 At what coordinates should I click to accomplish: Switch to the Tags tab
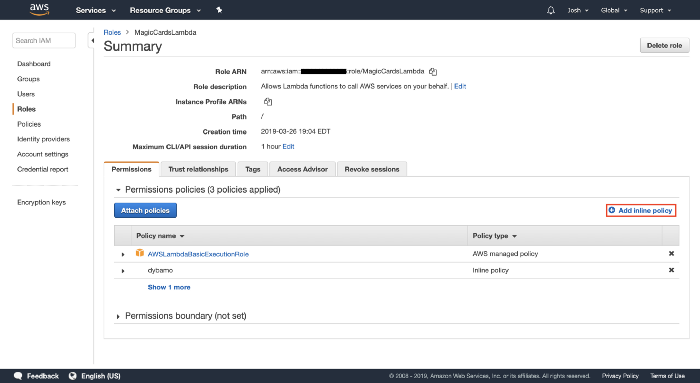tap(253, 169)
